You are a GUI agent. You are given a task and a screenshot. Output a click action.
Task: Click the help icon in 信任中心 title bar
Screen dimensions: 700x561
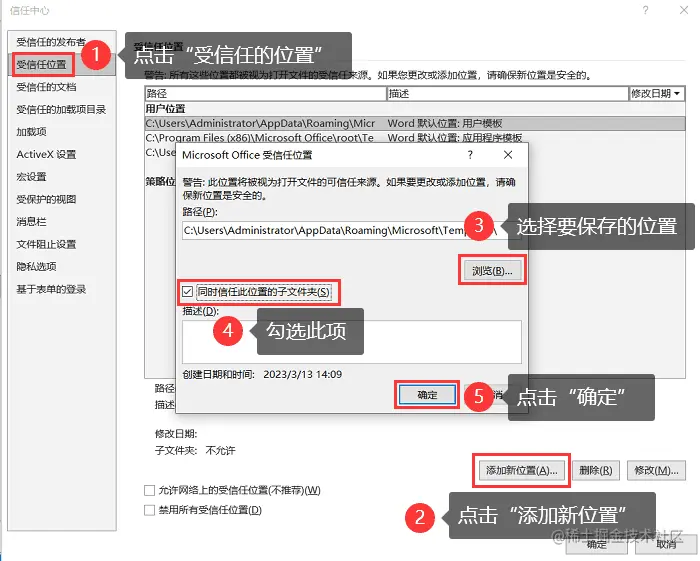646,10
